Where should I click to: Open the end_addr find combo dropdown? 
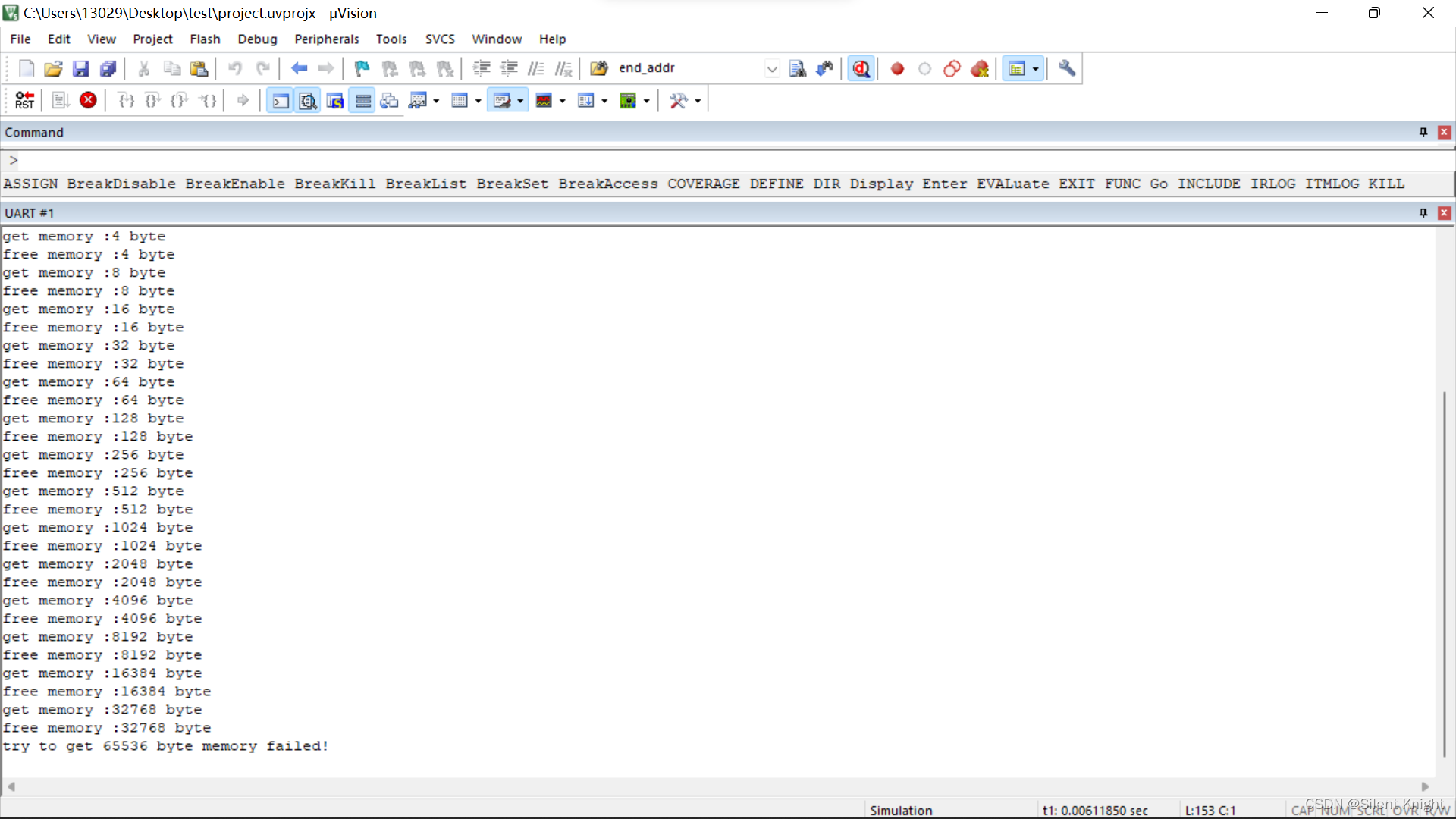click(x=771, y=68)
